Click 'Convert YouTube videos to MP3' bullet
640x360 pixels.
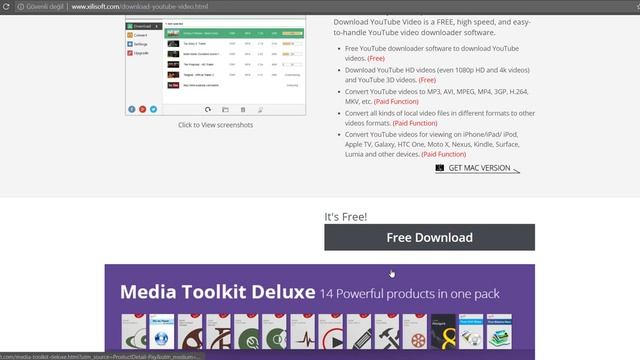[x=436, y=97]
